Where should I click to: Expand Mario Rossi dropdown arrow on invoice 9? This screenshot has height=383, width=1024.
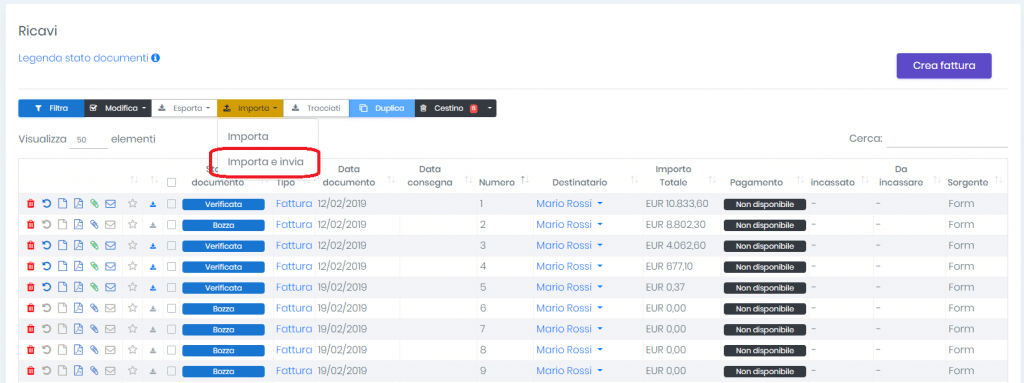click(600, 371)
